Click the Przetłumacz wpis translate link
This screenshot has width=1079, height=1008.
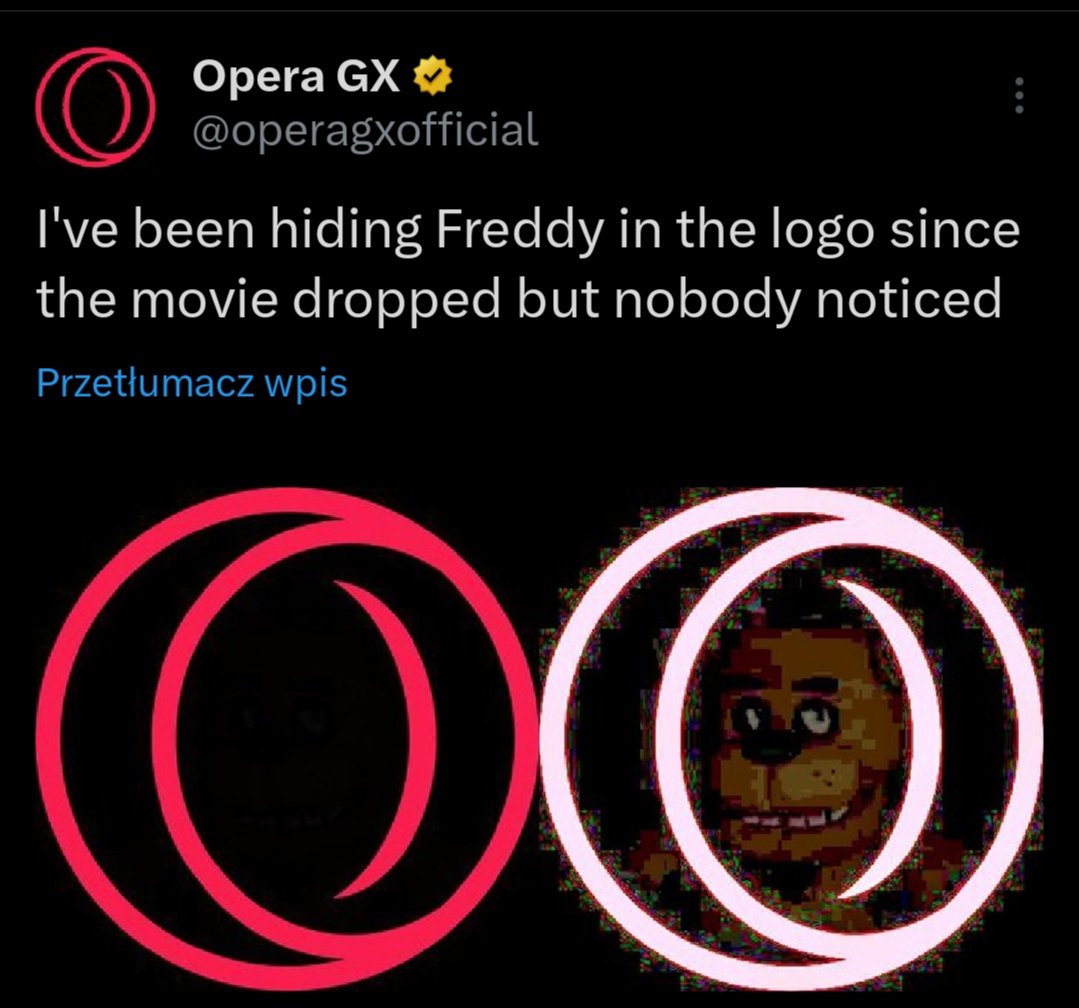click(191, 383)
